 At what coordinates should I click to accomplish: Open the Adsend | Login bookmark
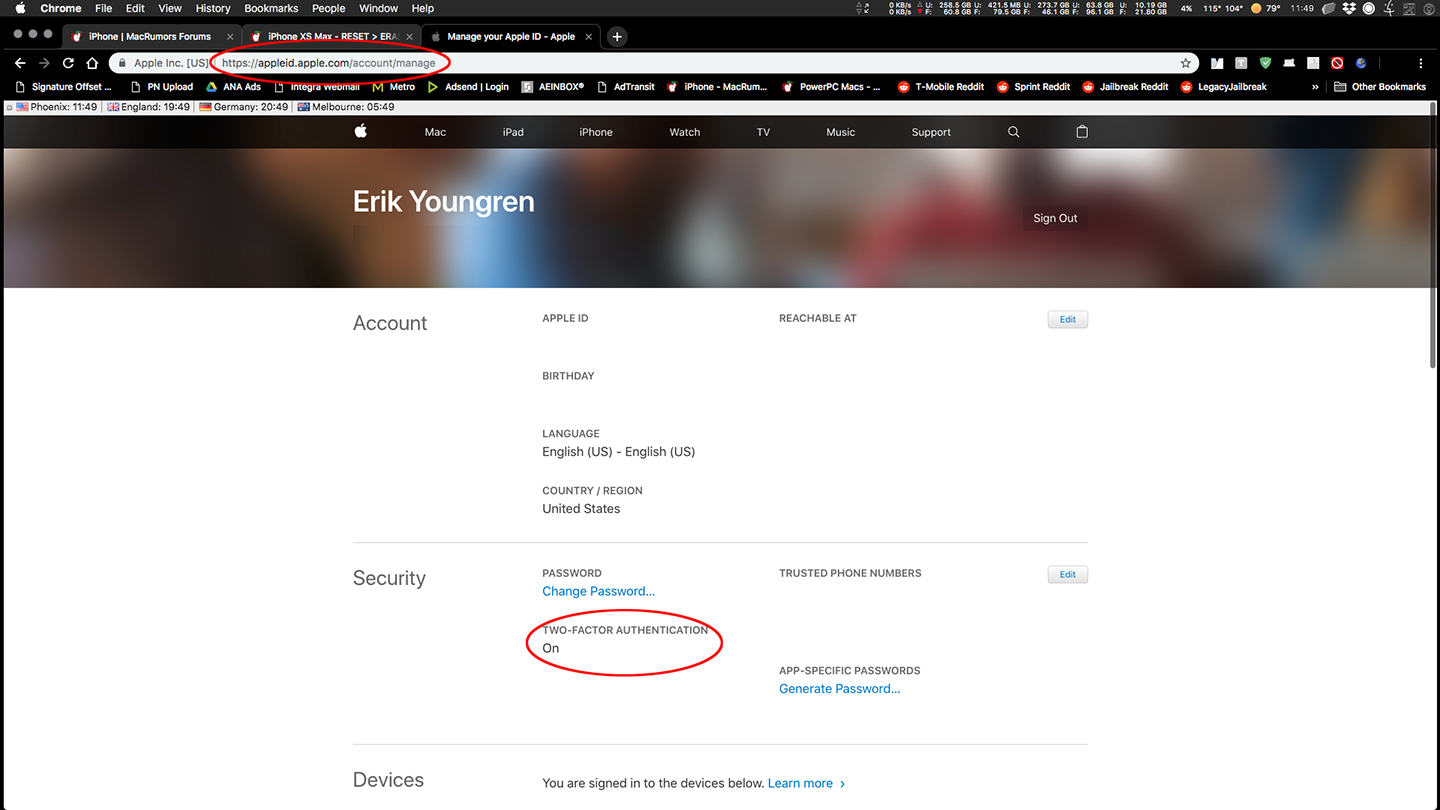(x=468, y=87)
